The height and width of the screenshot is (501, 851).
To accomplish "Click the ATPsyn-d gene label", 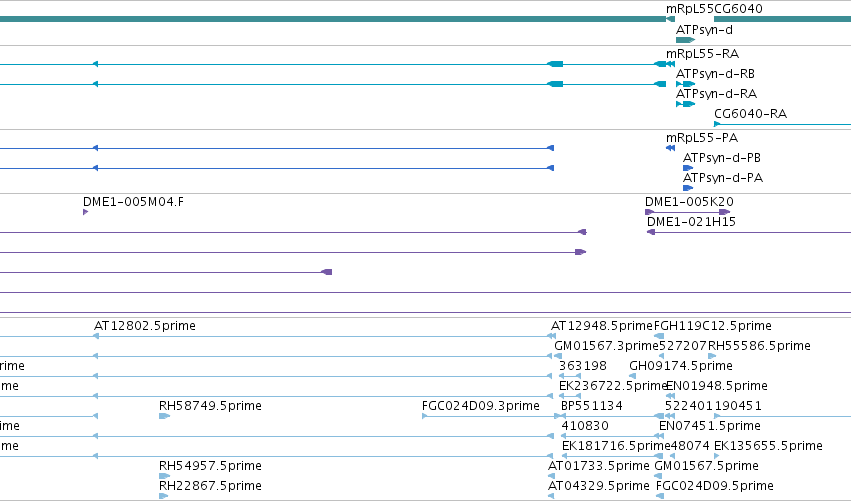I will click(704, 30).
